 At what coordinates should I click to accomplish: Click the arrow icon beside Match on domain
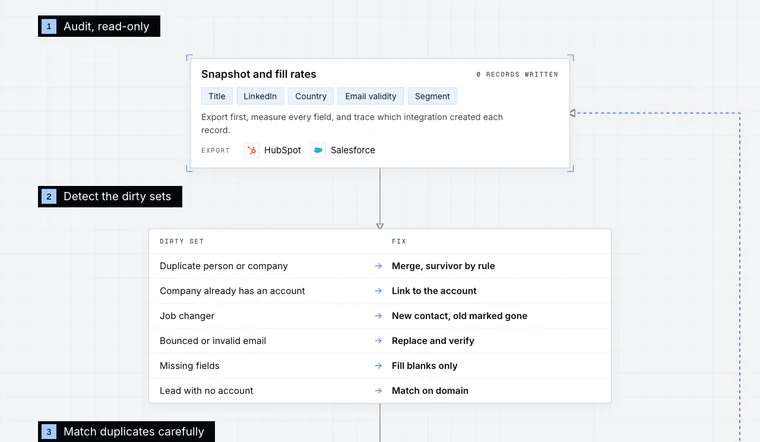(378, 391)
